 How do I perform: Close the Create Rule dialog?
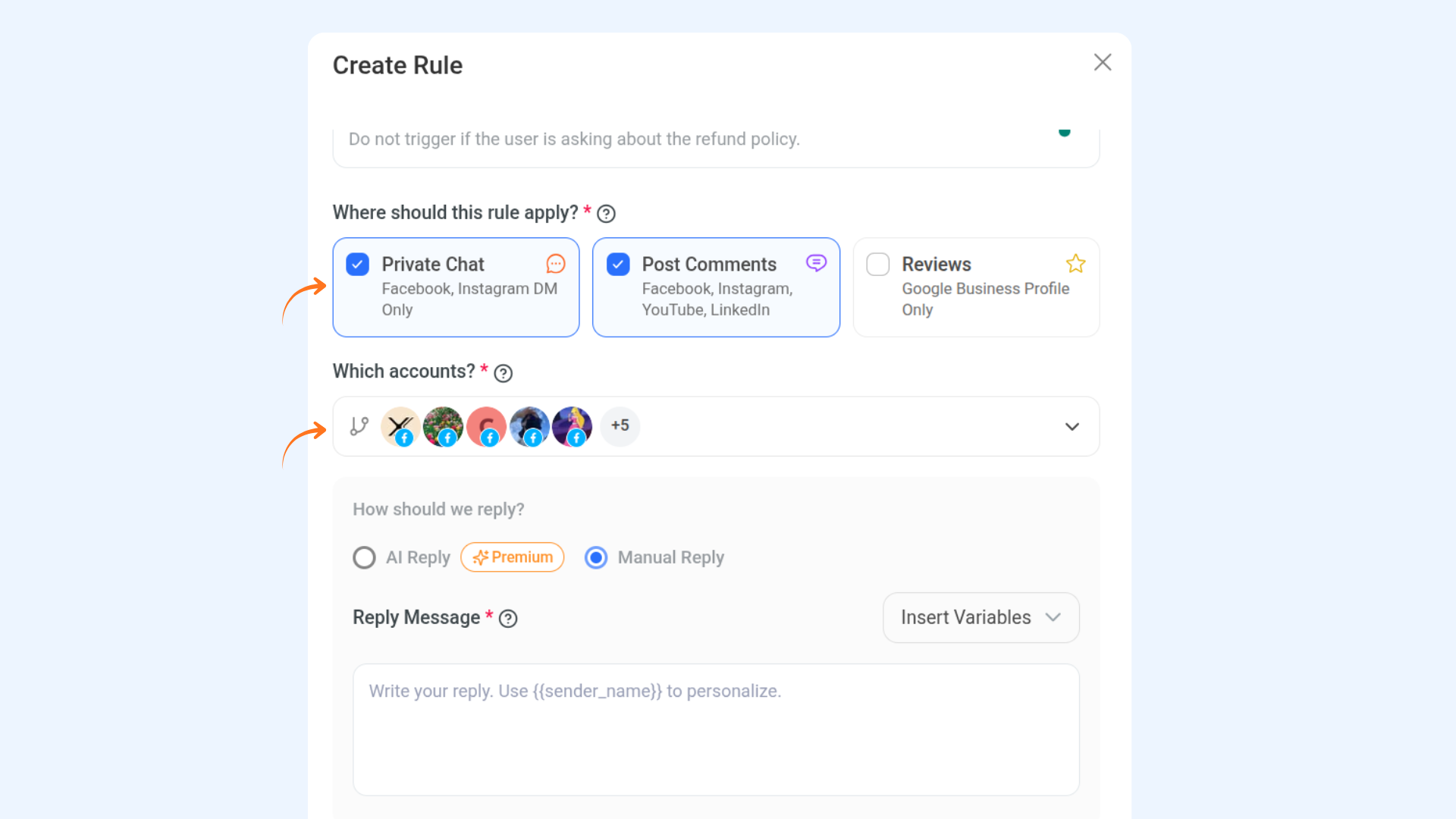(x=1103, y=62)
